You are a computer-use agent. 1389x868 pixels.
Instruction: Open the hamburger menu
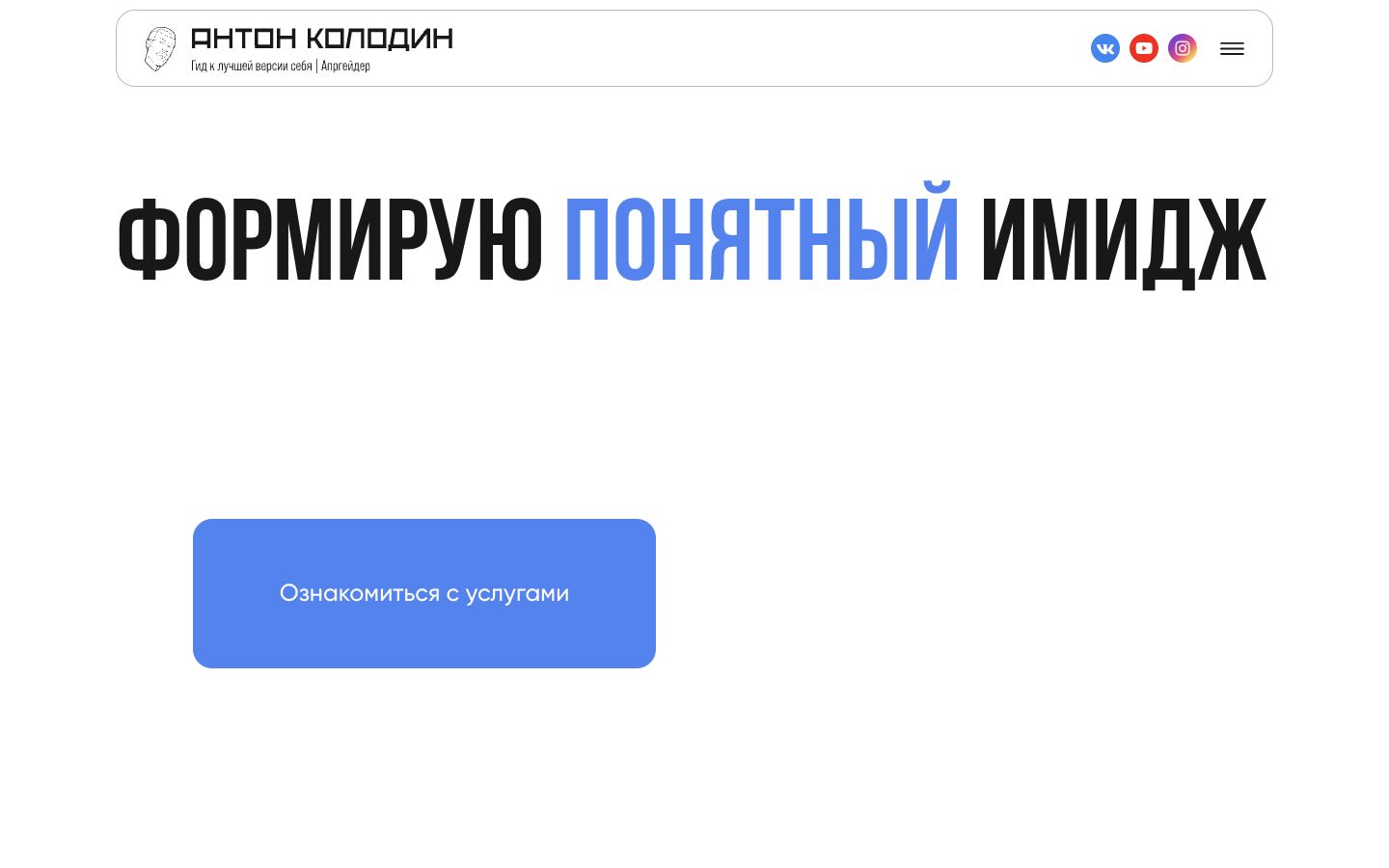[x=1232, y=49]
